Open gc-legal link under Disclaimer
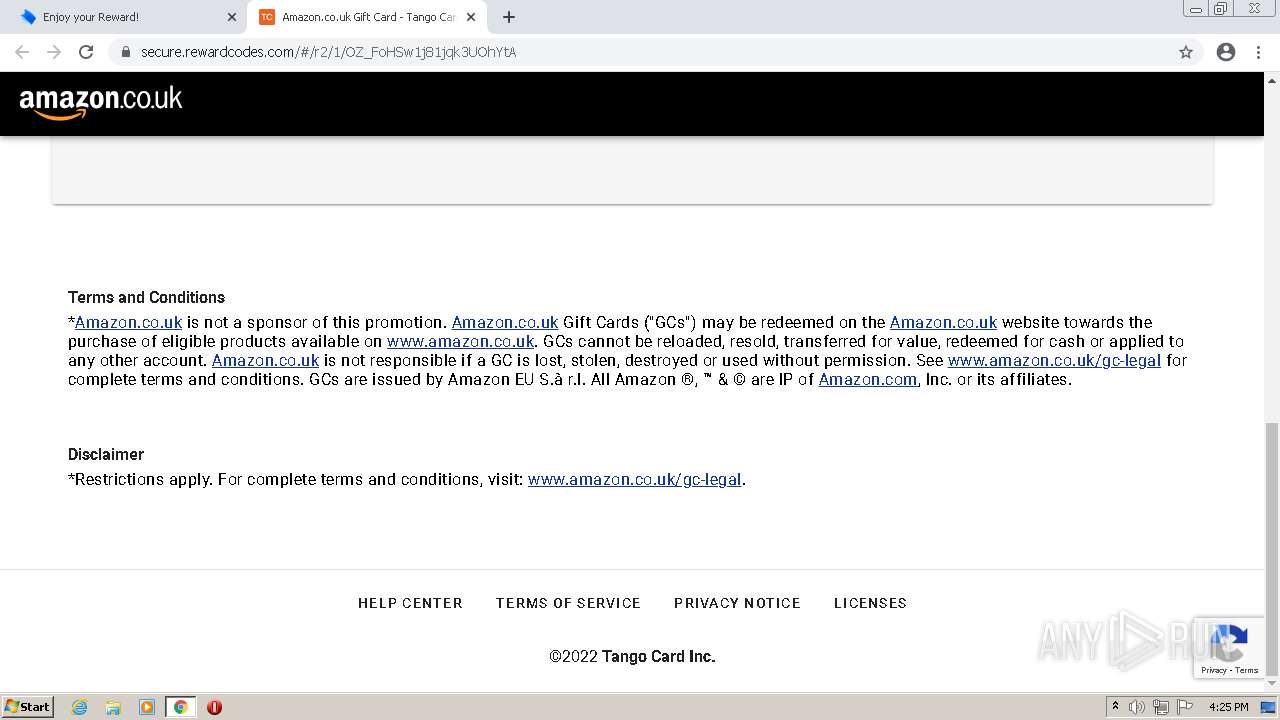 click(634, 479)
